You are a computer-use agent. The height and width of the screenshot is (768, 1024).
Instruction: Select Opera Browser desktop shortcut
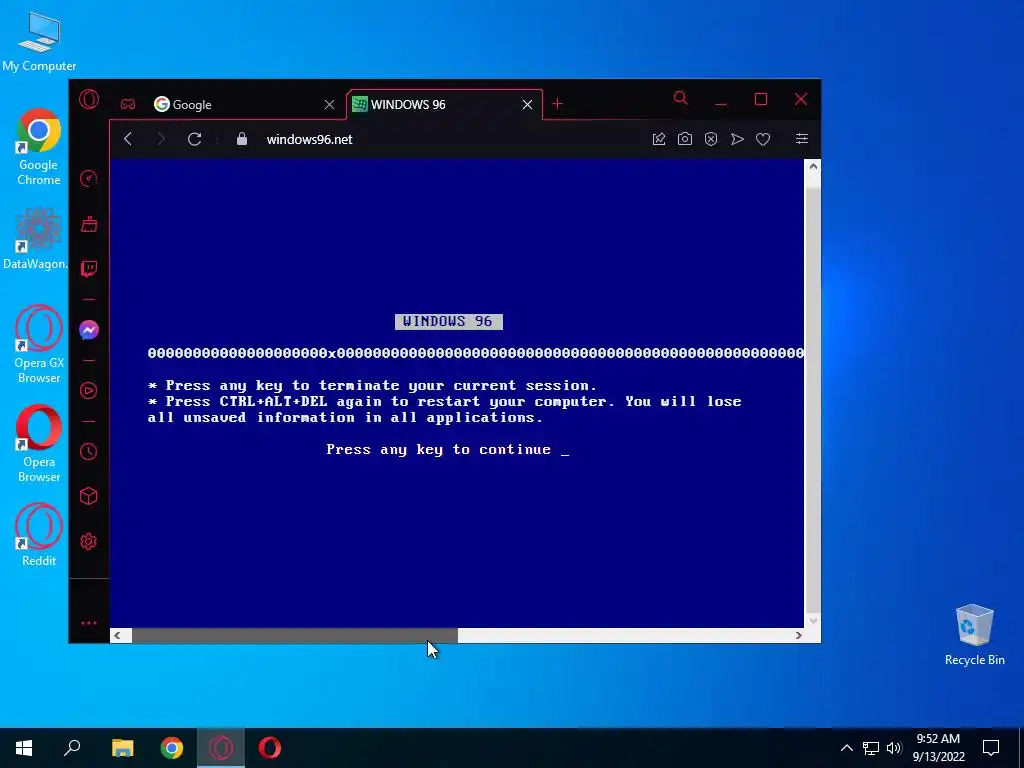(x=39, y=444)
